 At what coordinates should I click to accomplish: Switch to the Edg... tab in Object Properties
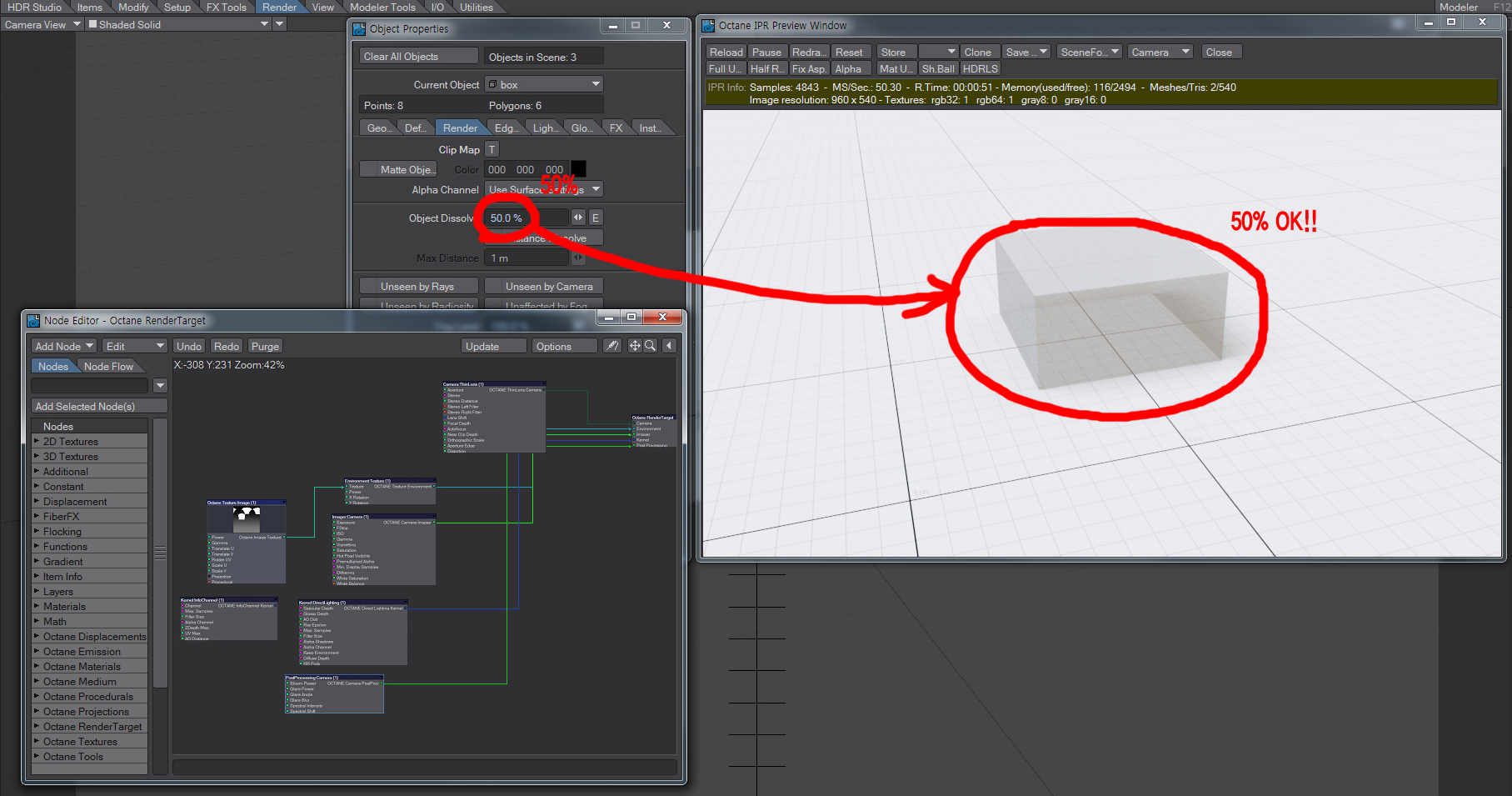point(504,128)
